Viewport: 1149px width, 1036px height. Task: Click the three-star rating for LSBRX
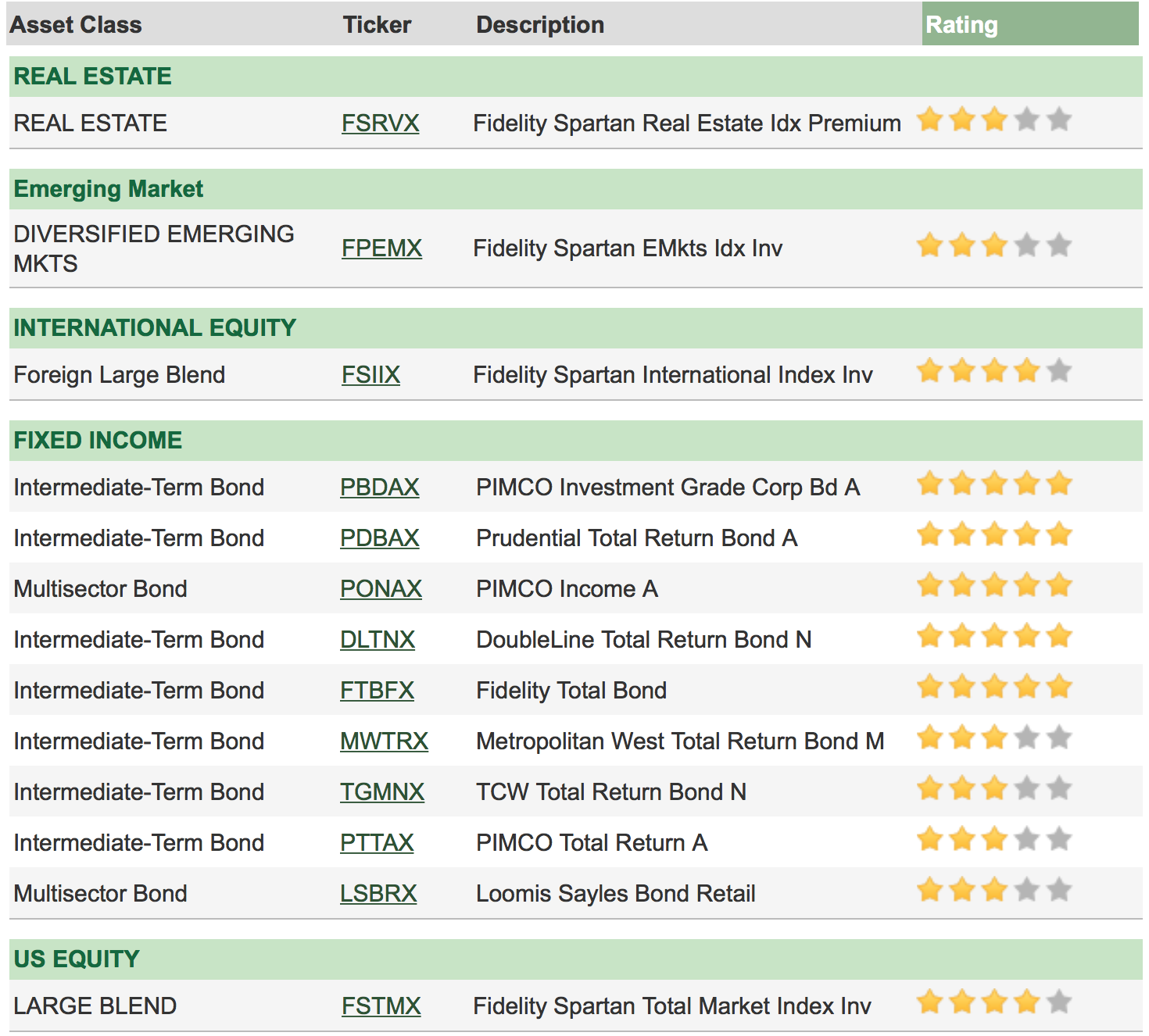click(994, 890)
